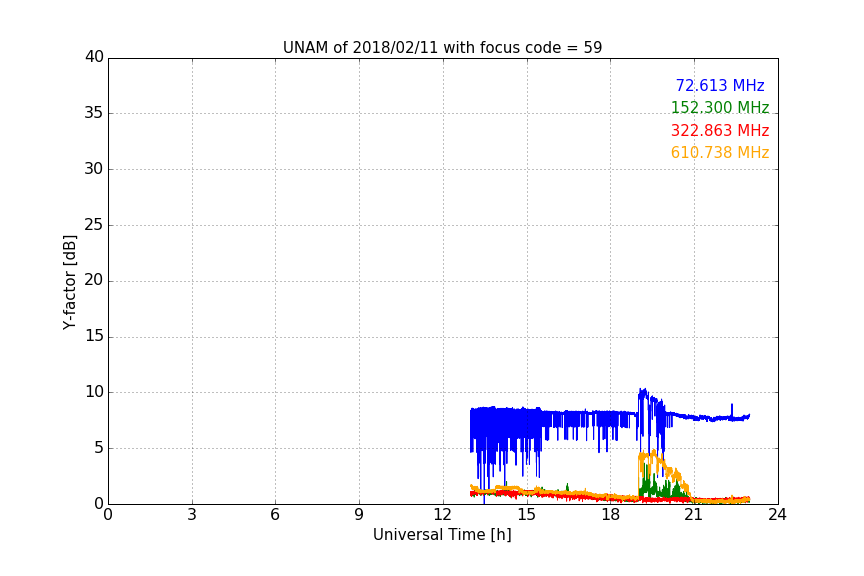Click the orange trace peak above 19 hours

point(654,453)
